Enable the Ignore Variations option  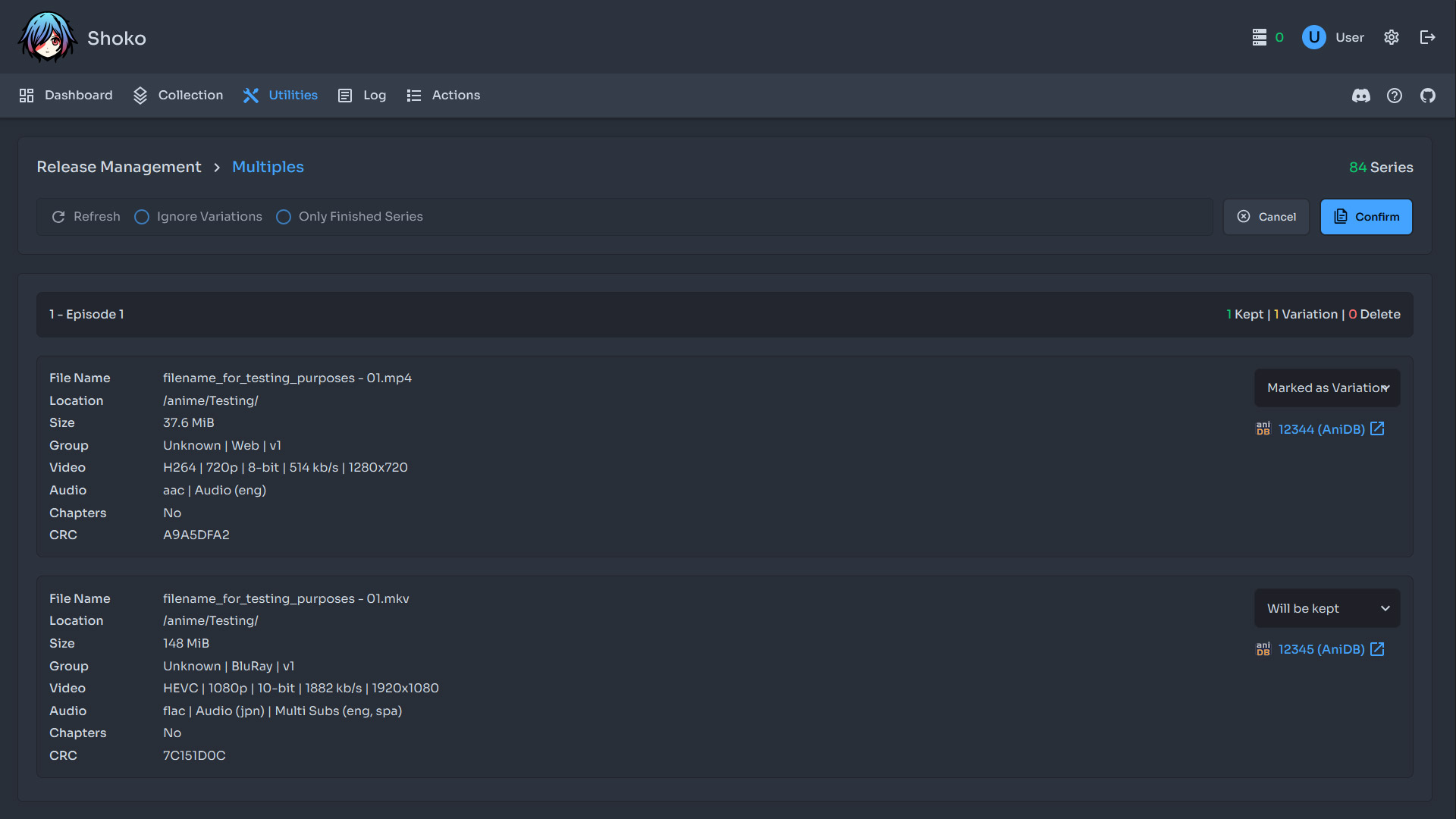pyautogui.click(x=142, y=217)
